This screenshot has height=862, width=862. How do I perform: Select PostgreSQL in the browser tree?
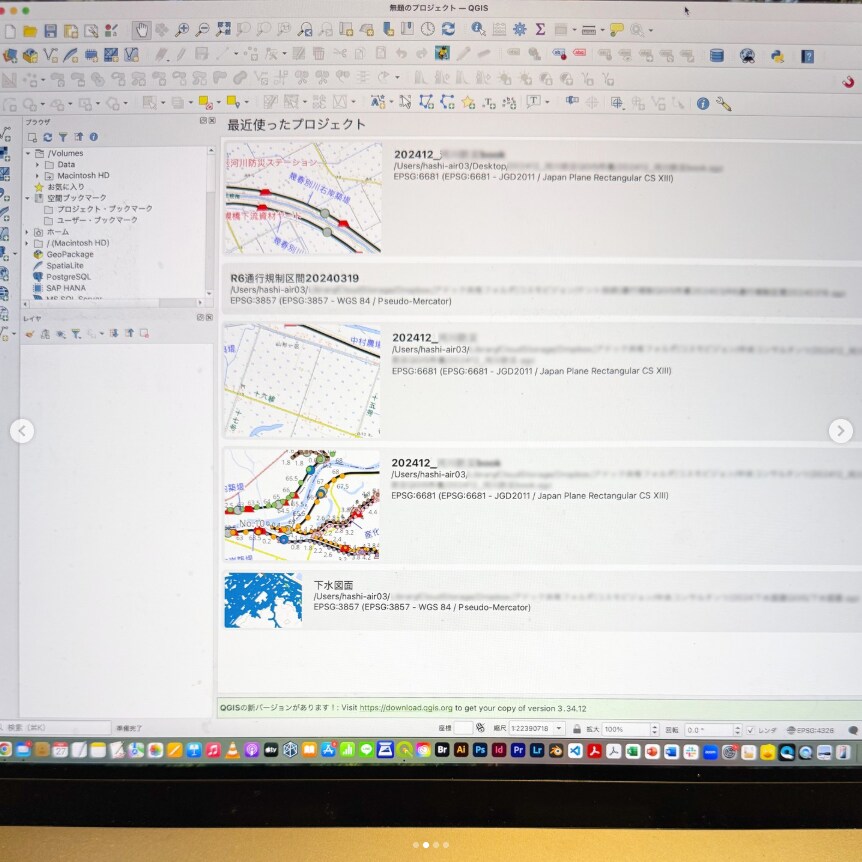(68, 277)
